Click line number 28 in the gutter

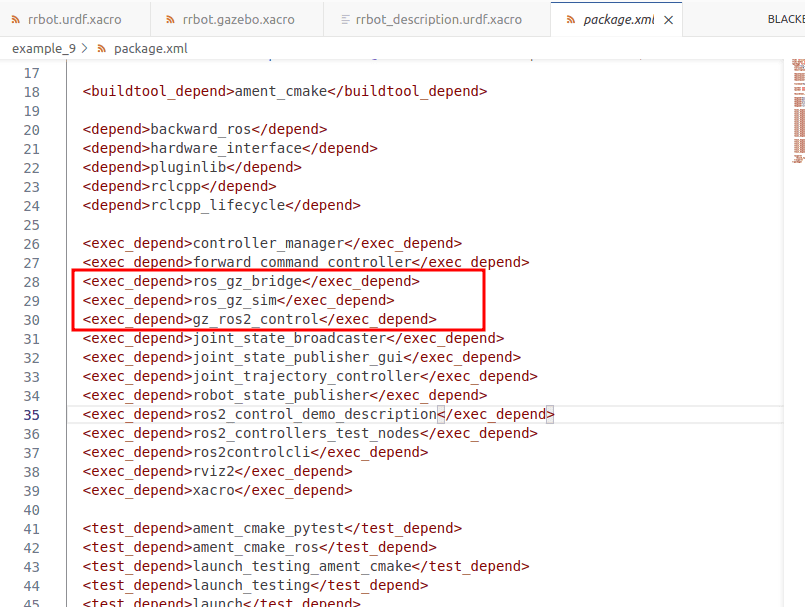pyautogui.click(x=31, y=281)
